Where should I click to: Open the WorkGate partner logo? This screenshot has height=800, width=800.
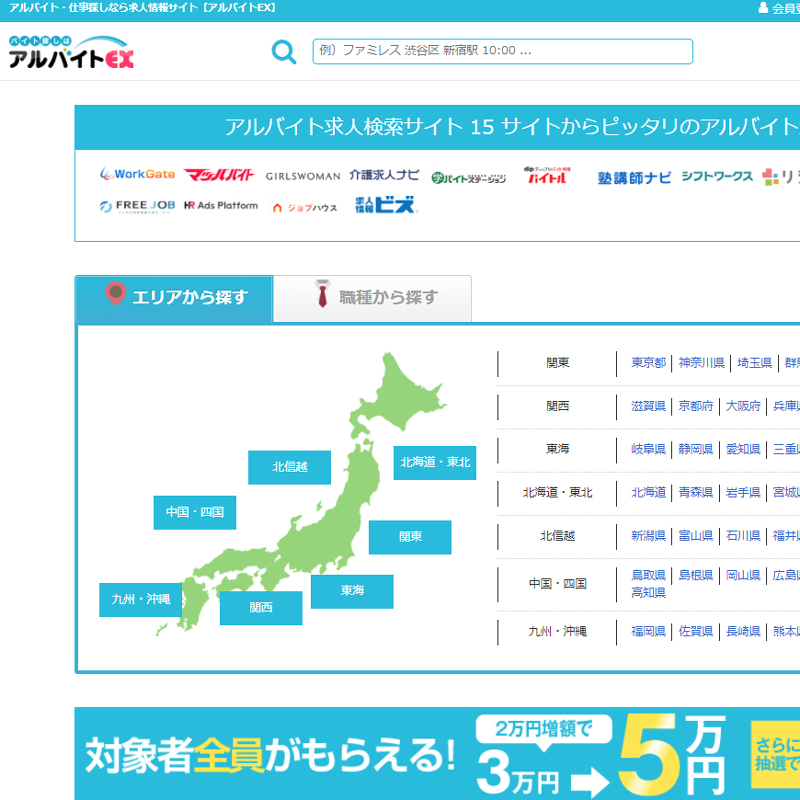pyautogui.click(x=137, y=175)
